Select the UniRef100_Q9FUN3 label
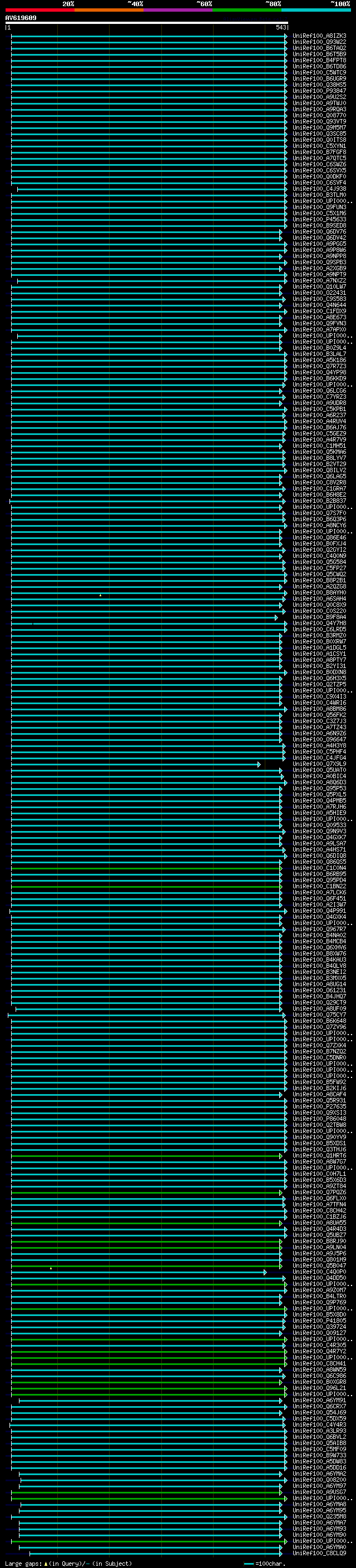The image size is (356, 1568). [x=319, y=207]
